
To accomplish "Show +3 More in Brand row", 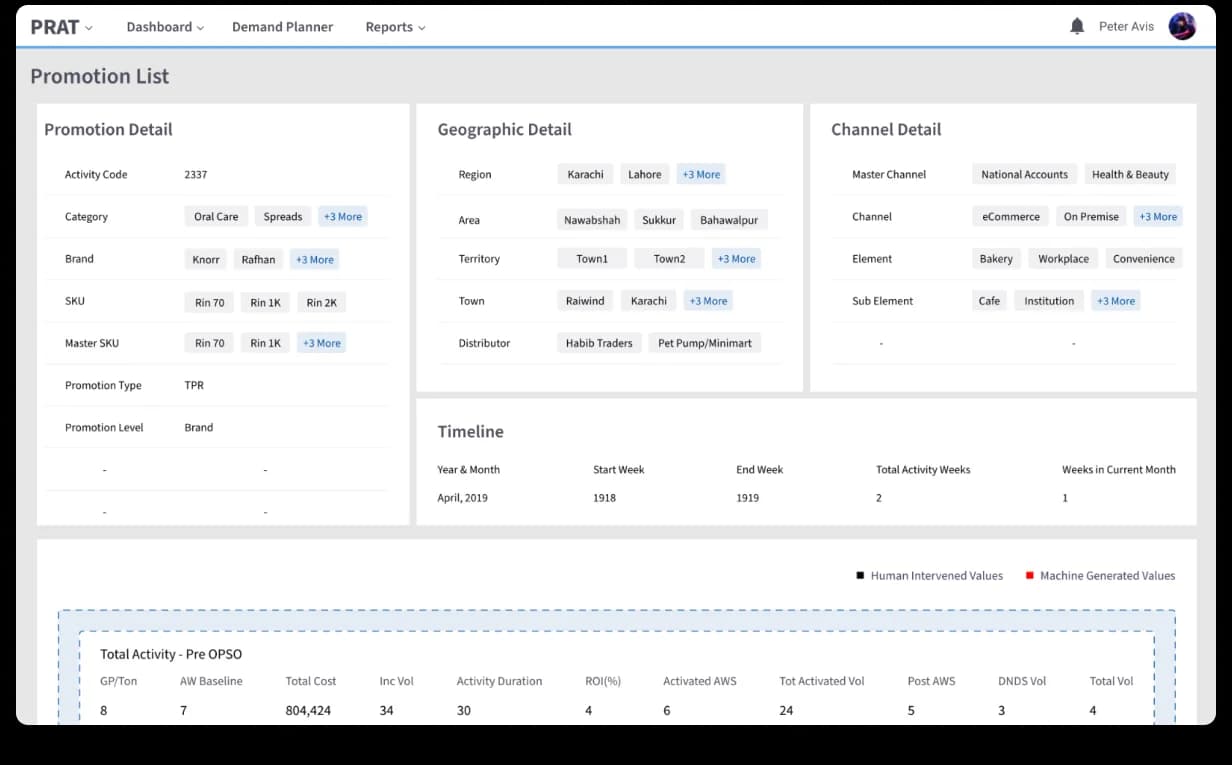I will [315, 259].
